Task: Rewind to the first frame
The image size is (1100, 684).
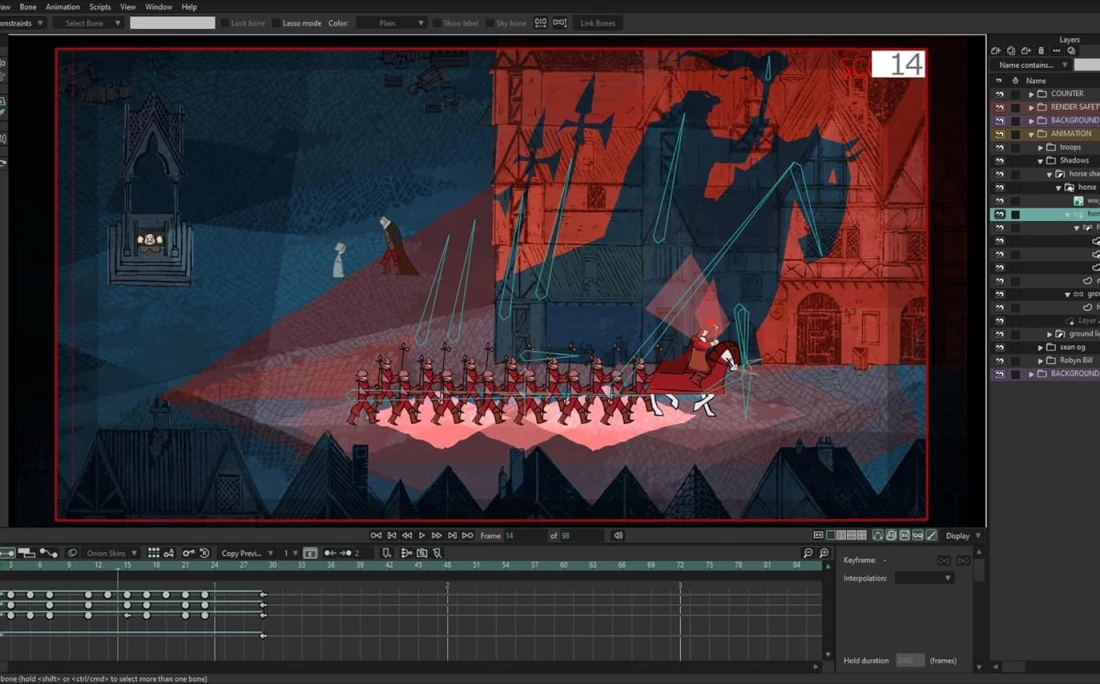Action: tap(376, 536)
